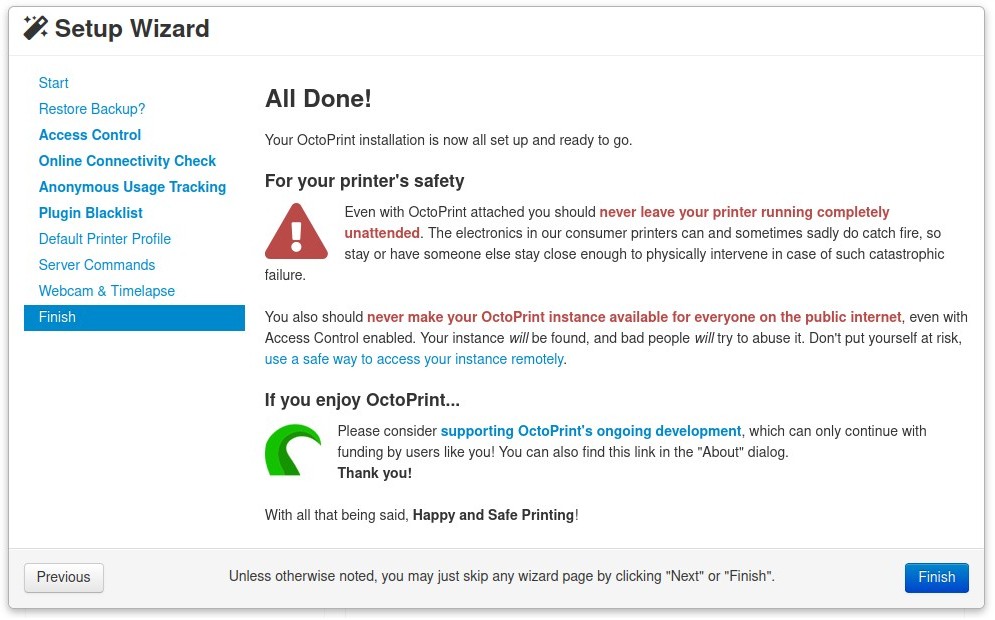The width and height of the screenshot is (995, 620).
Task: Open the Anonymous Usage Tracking page
Action: (x=132, y=187)
